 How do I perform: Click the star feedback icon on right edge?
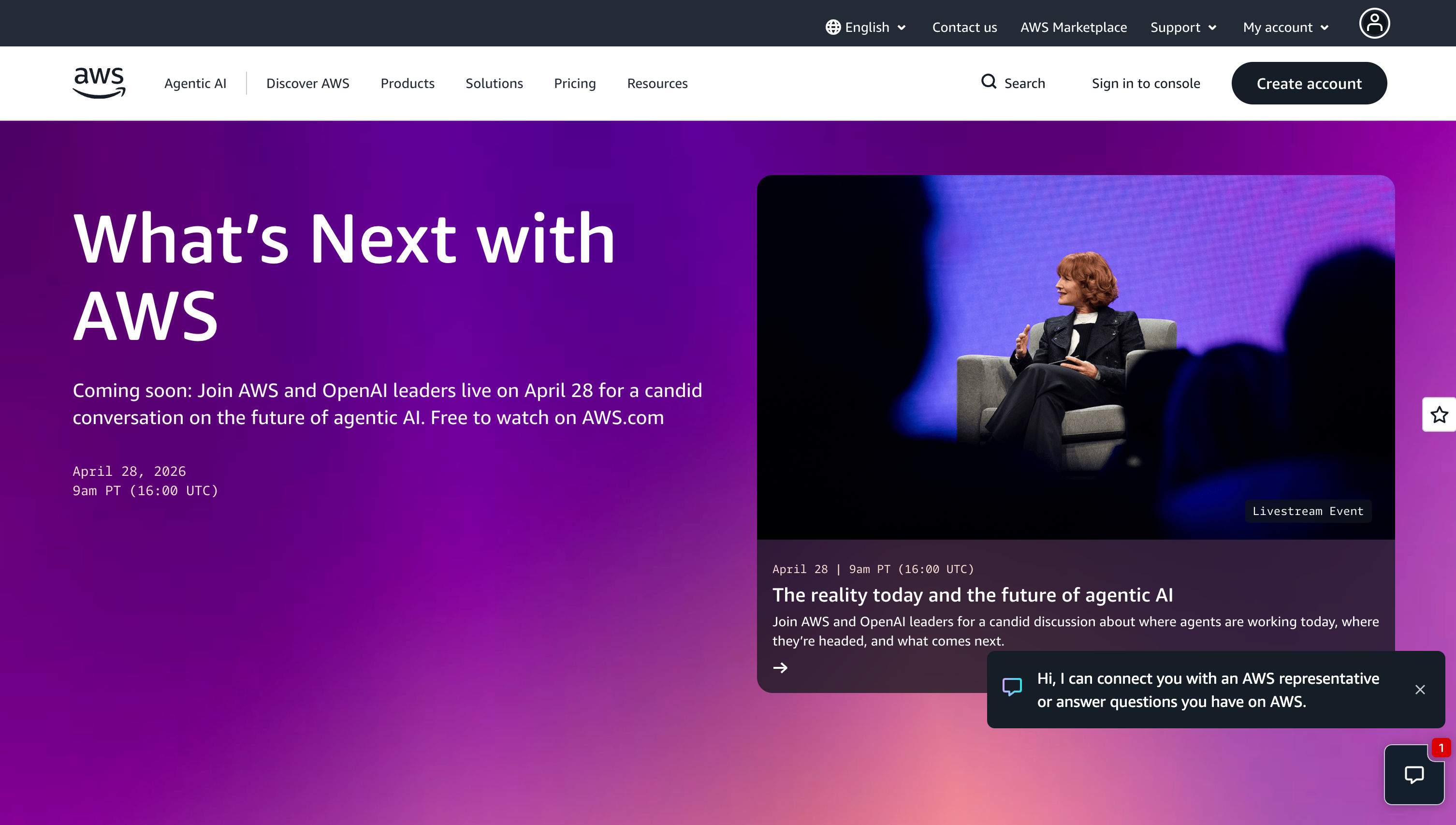point(1439,415)
